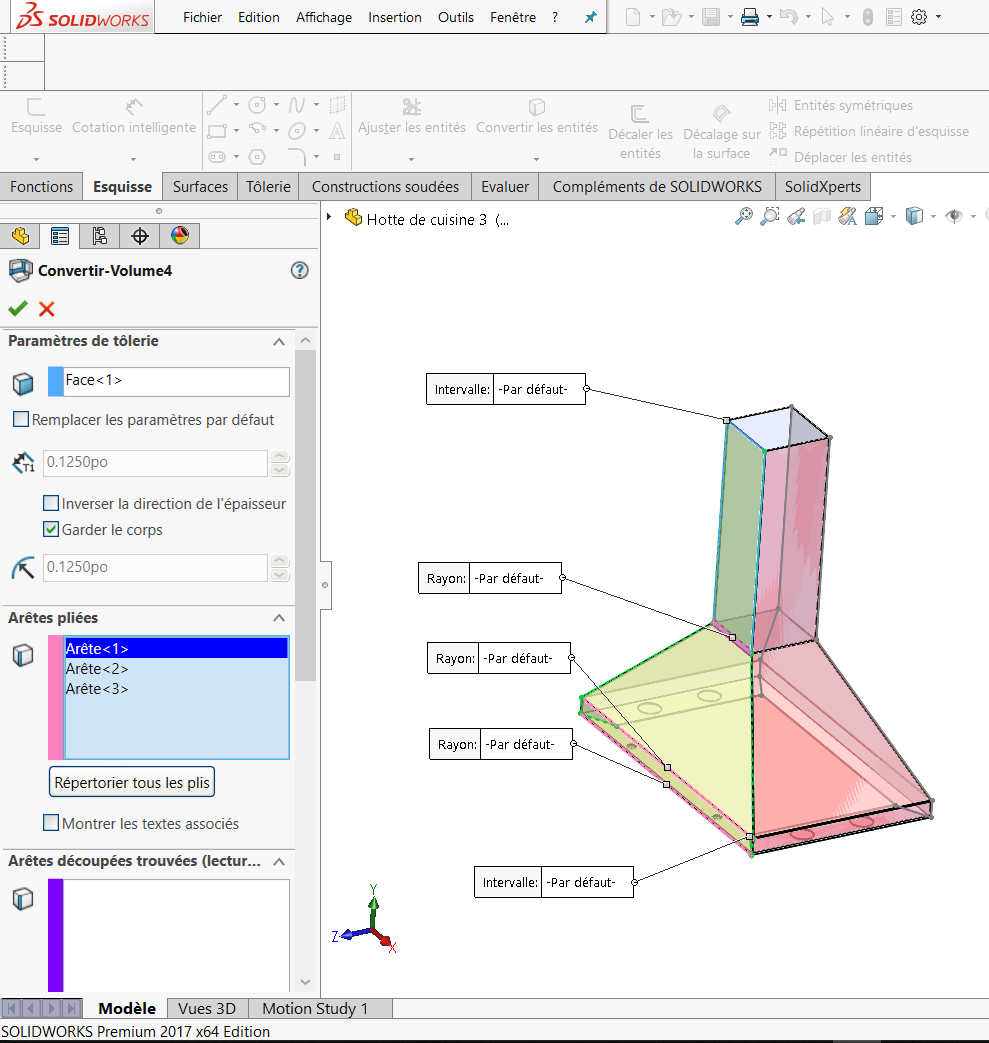989x1043 pixels.
Task: Open the DimXpertManager crosshair tab
Action: pos(140,236)
